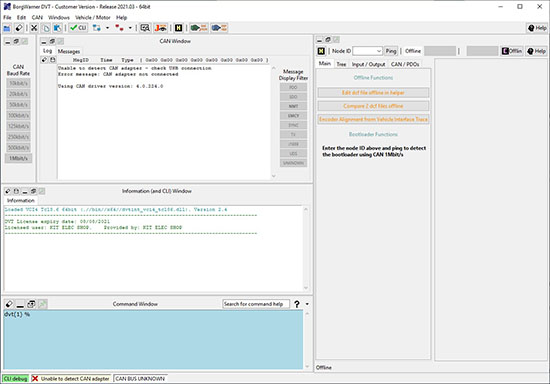
Task: Click eraser icon in Information window header
Action: tap(8, 191)
